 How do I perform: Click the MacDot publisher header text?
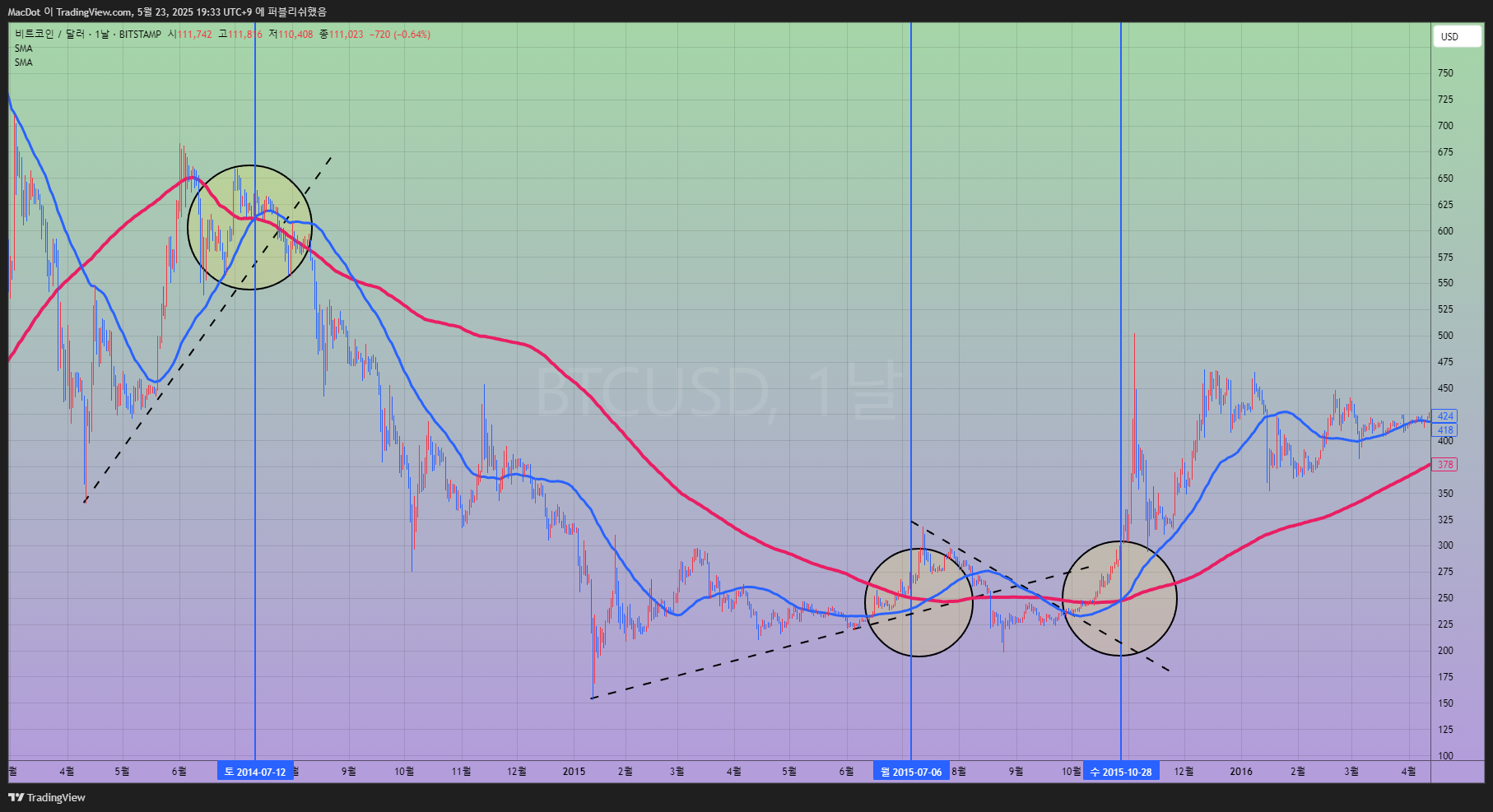click(24, 12)
